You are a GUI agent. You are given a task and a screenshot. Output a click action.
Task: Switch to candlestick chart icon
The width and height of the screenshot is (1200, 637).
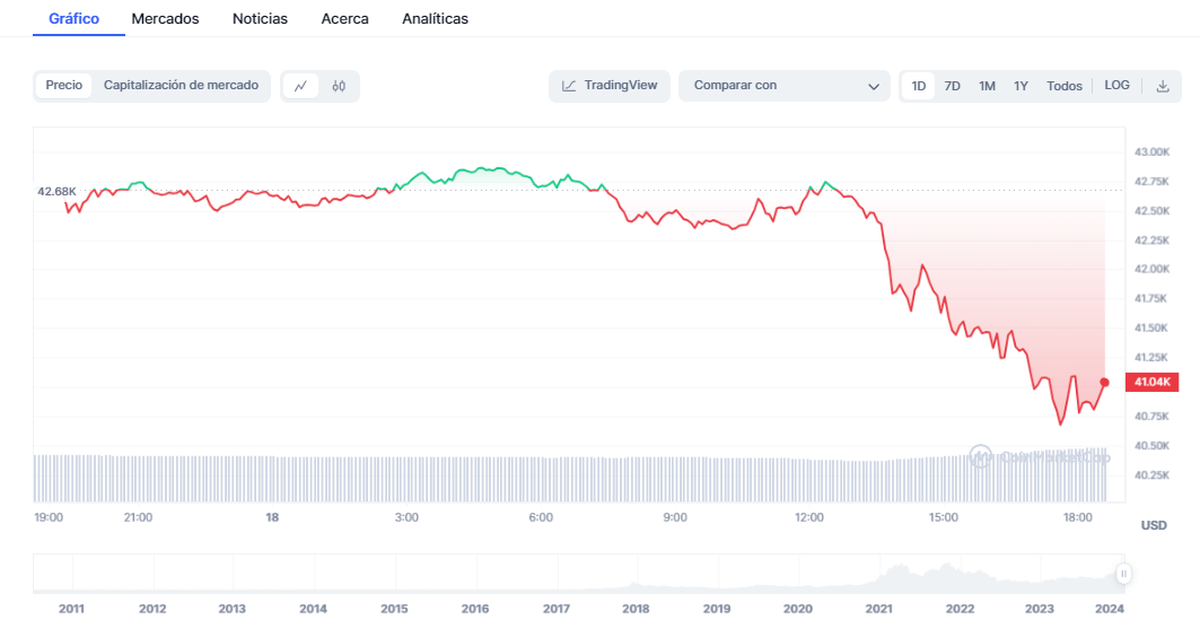tap(339, 86)
